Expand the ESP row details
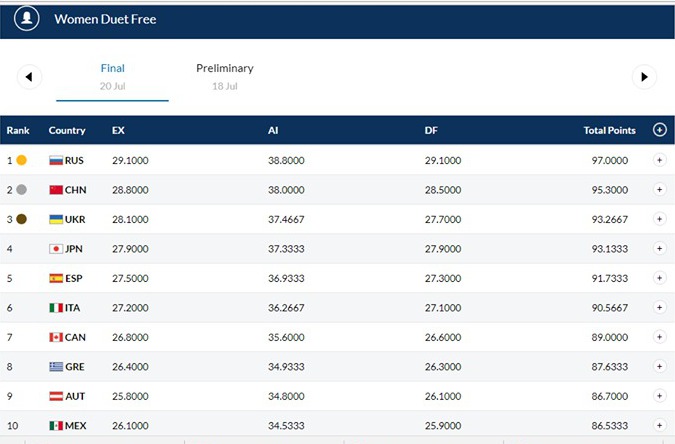 point(659,278)
